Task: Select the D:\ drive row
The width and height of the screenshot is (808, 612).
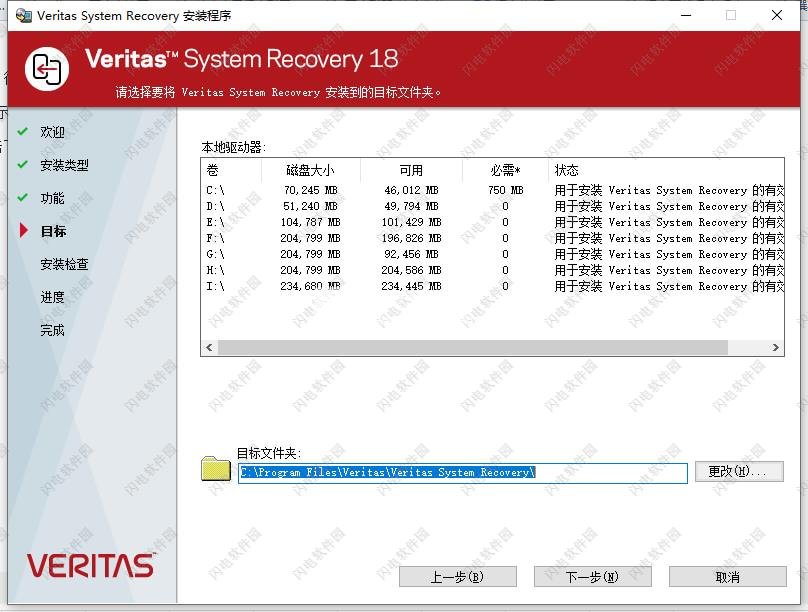Action: [x=493, y=206]
